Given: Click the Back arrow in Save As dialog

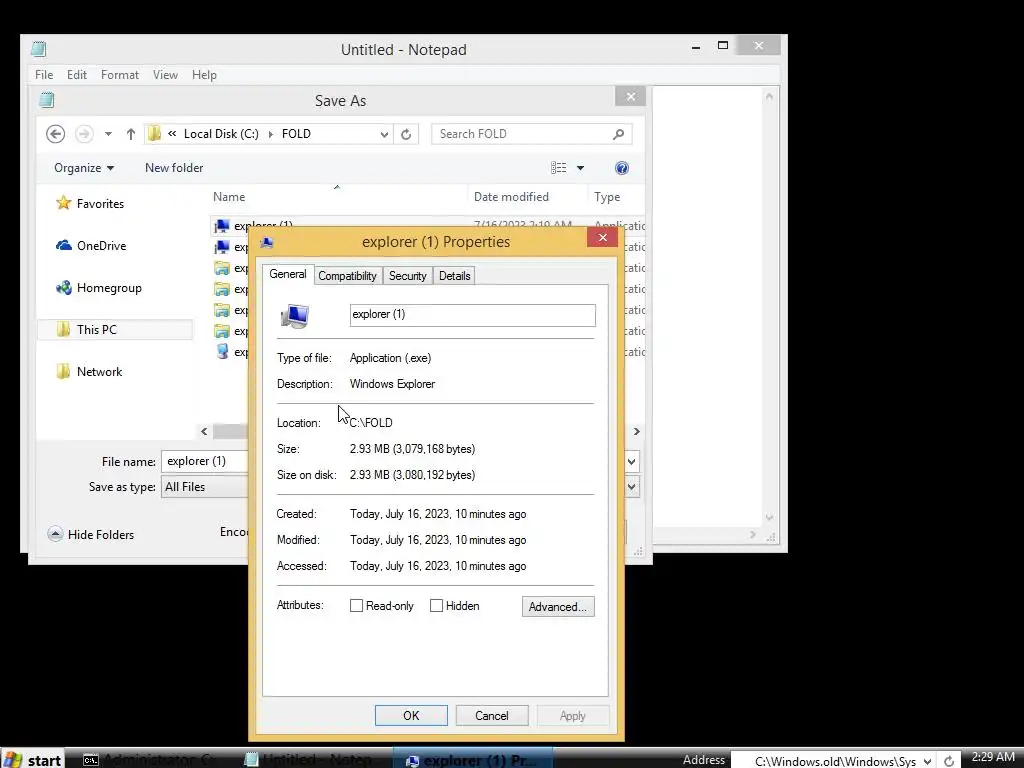Looking at the screenshot, I should point(56,134).
